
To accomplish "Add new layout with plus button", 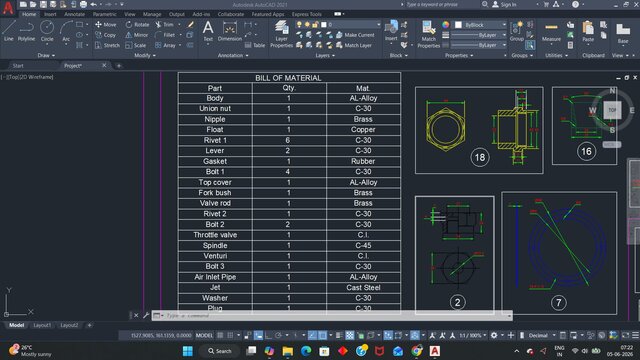I will tap(89, 325).
